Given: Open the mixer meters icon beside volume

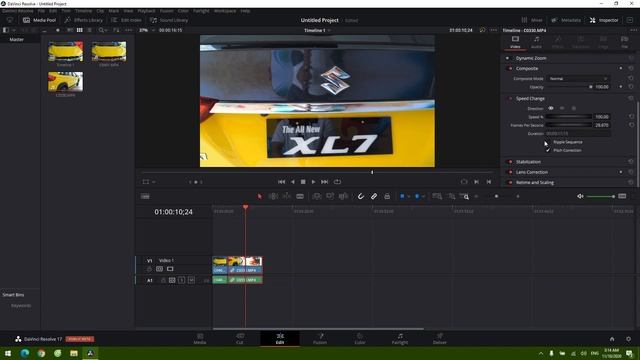Looking at the screenshot, I should 622,196.
